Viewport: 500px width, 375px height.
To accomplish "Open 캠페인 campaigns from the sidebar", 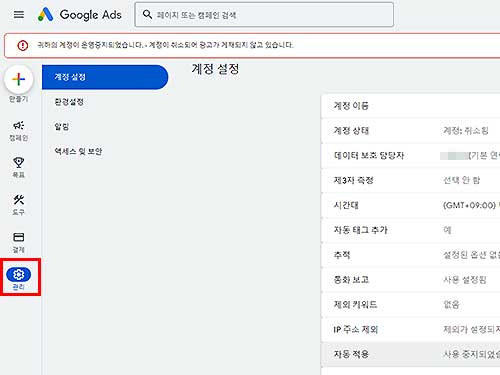I will pyautogui.click(x=19, y=131).
